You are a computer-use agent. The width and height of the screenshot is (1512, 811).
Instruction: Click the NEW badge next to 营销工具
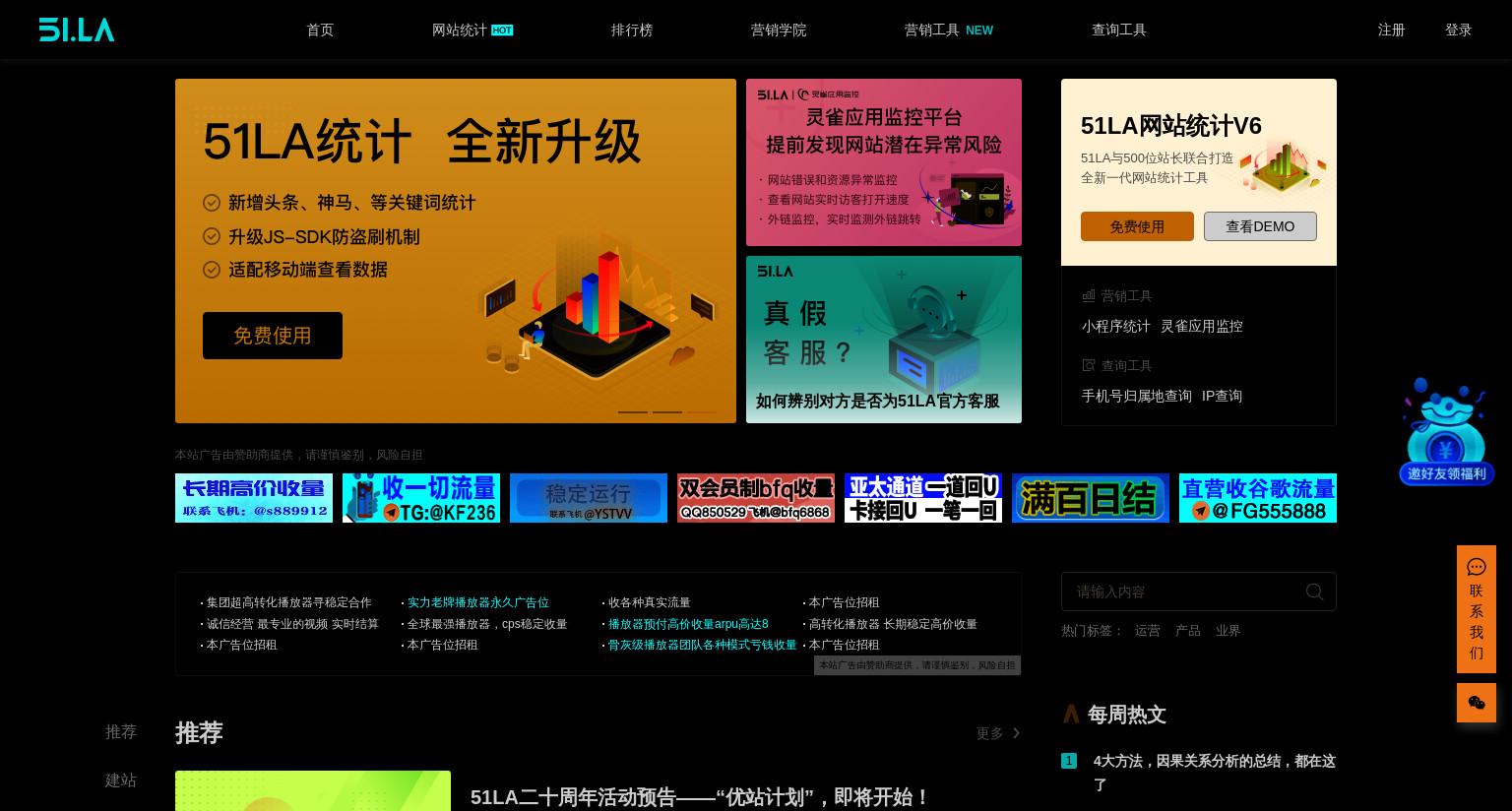[979, 31]
